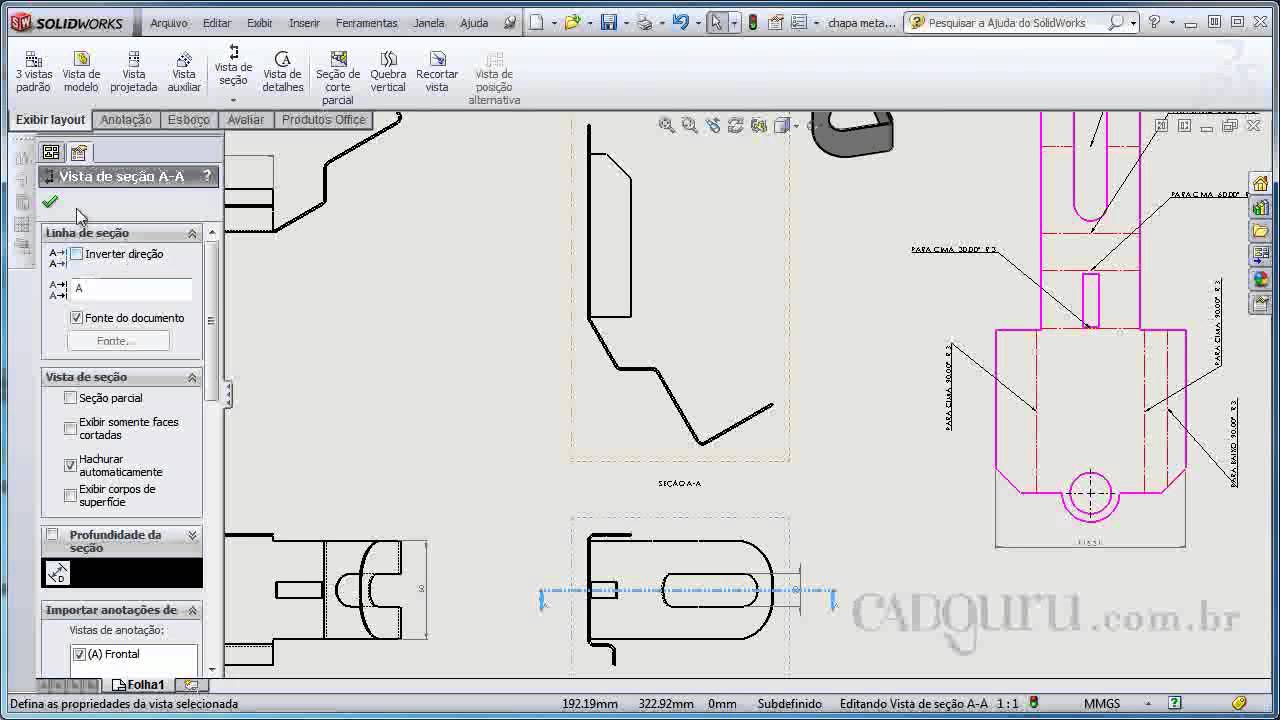
Task: Save the drawing with the floppy icon
Action: pyautogui.click(x=608, y=22)
